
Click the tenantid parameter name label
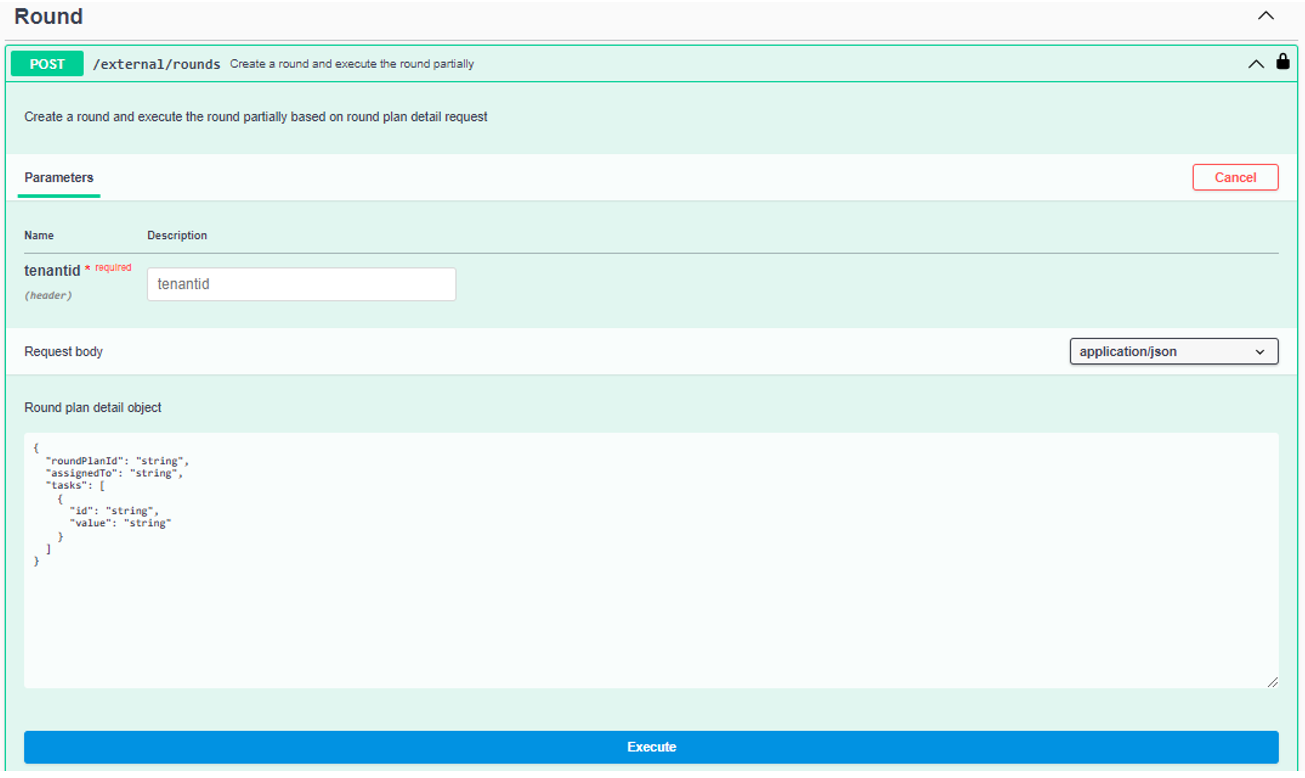52,271
